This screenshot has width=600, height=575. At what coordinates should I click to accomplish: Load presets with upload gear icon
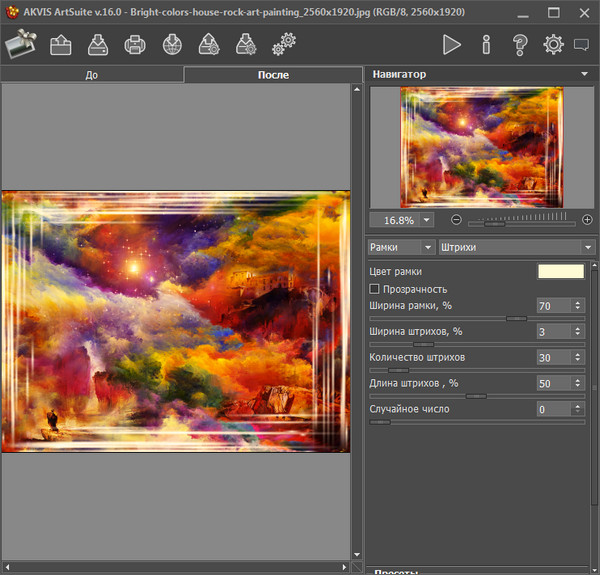tap(209, 44)
